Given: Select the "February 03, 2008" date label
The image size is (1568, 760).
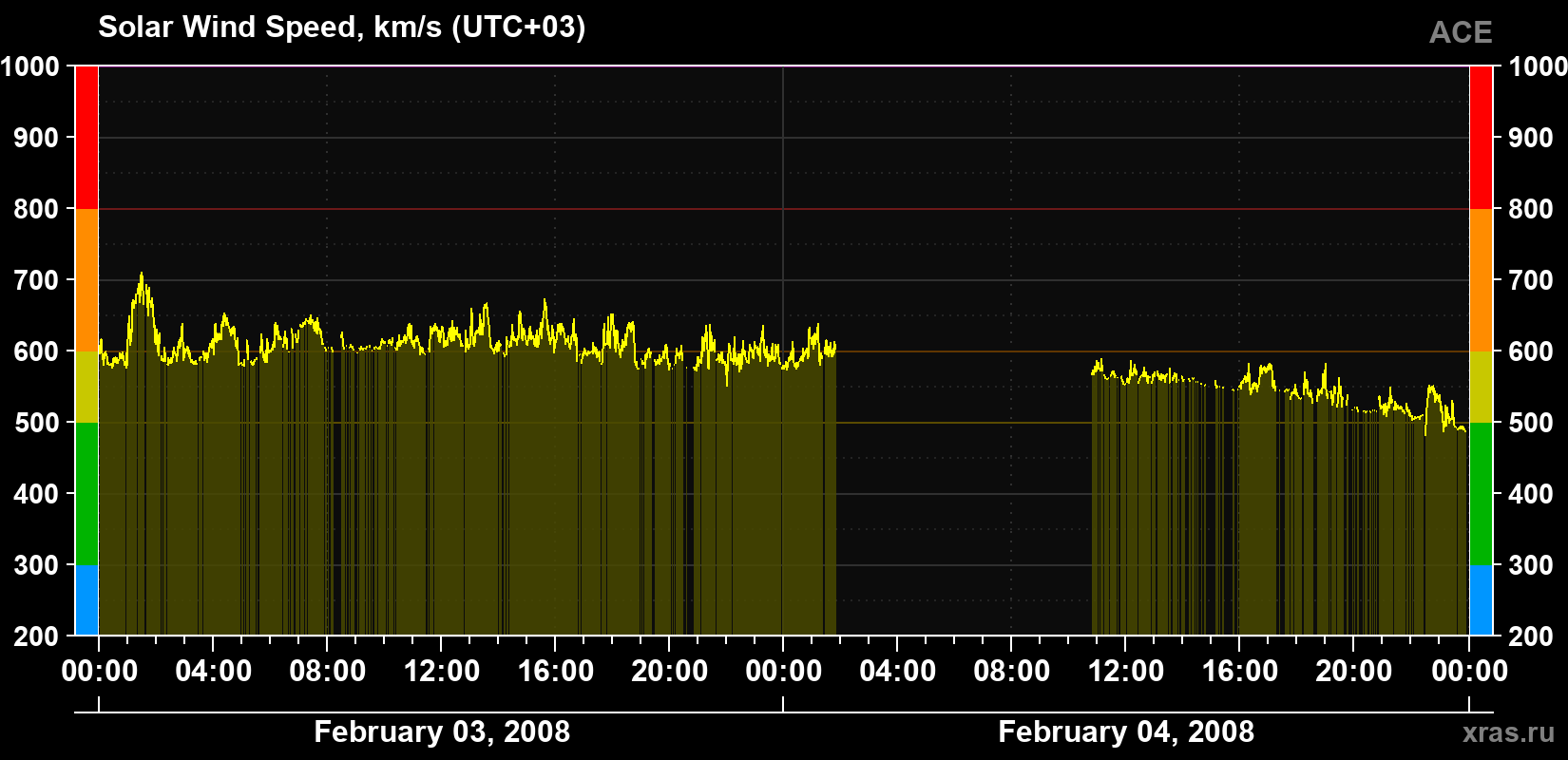Looking at the screenshot, I should (x=442, y=731).
